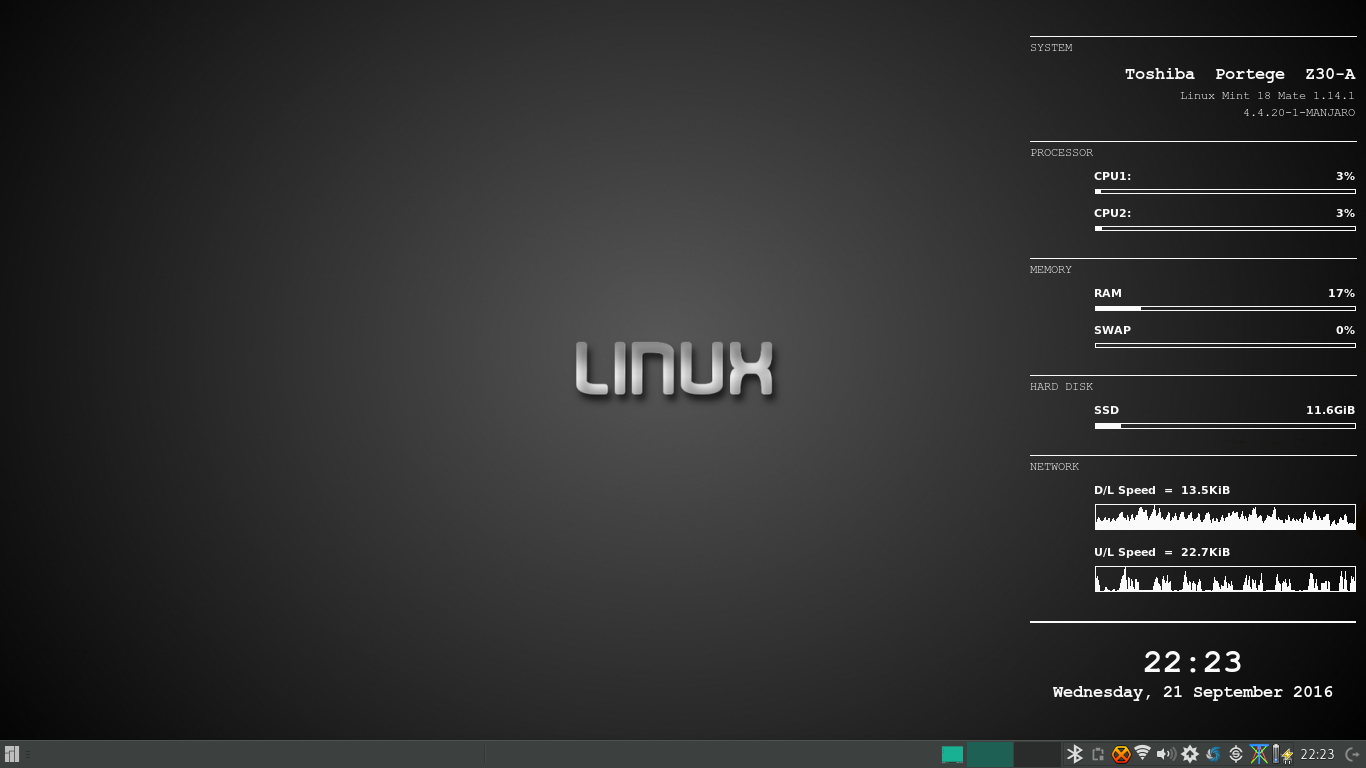The height and width of the screenshot is (768, 1366).
Task: Click the RAM "17%" value
Action: click(x=1341, y=293)
